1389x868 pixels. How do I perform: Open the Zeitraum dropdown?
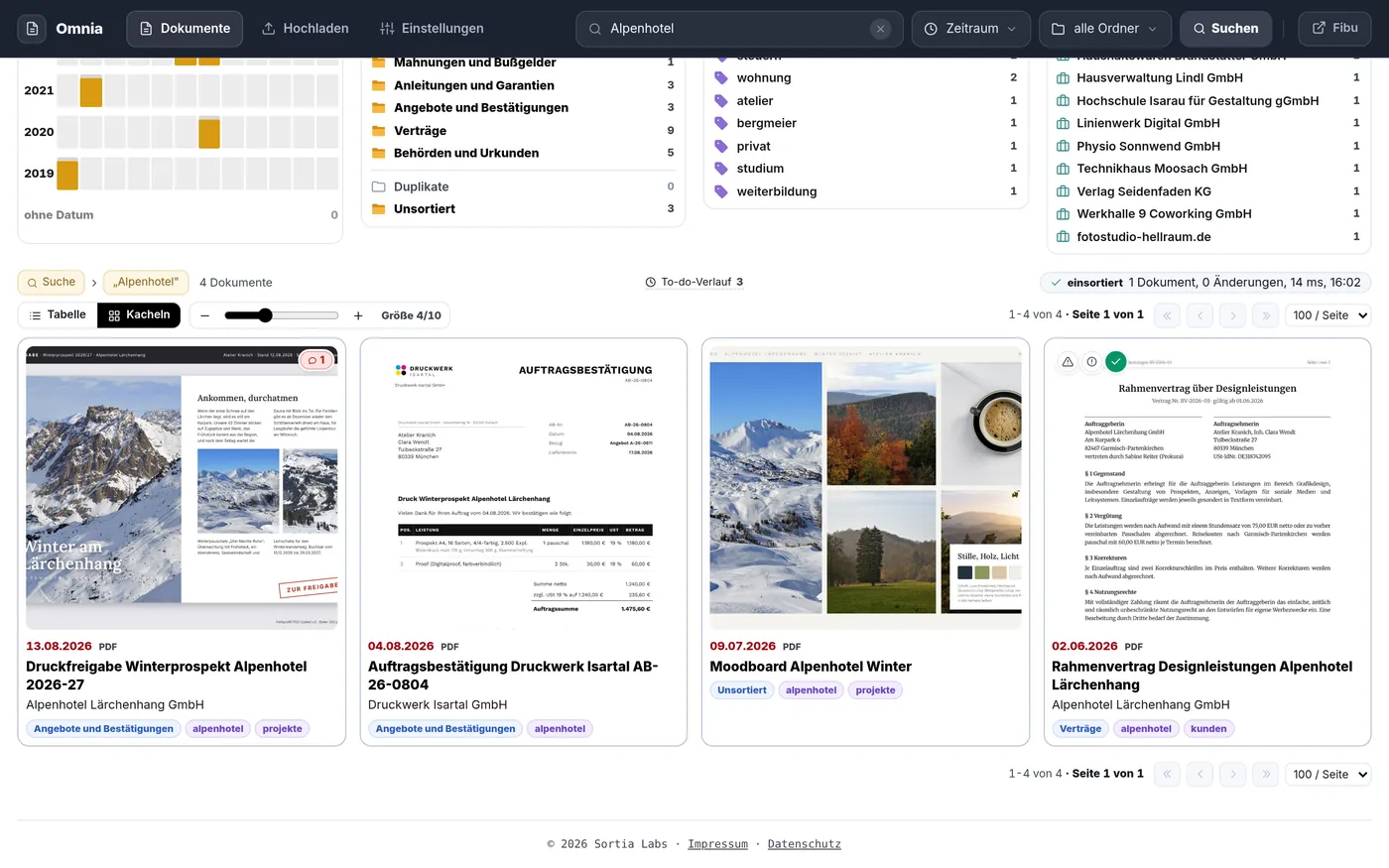point(971,29)
